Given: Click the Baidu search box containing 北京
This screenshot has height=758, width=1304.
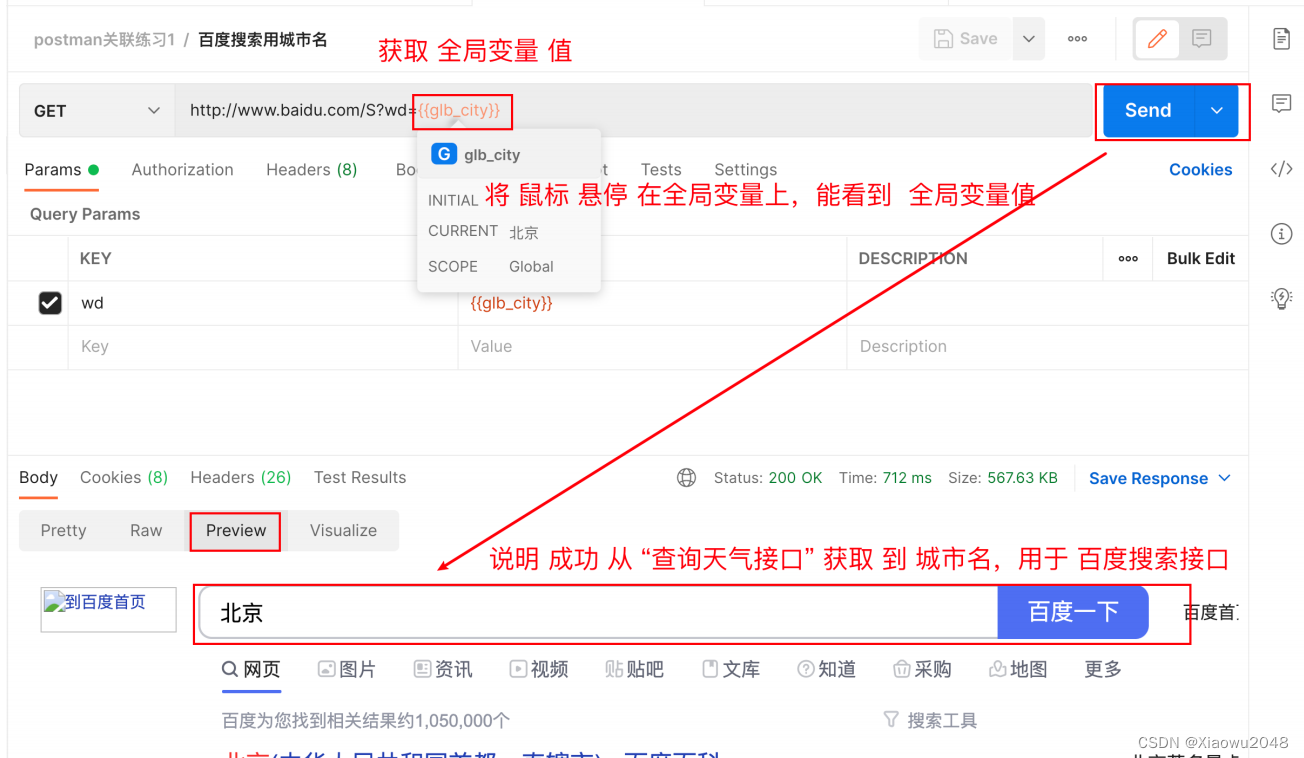Looking at the screenshot, I should coord(599,613).
